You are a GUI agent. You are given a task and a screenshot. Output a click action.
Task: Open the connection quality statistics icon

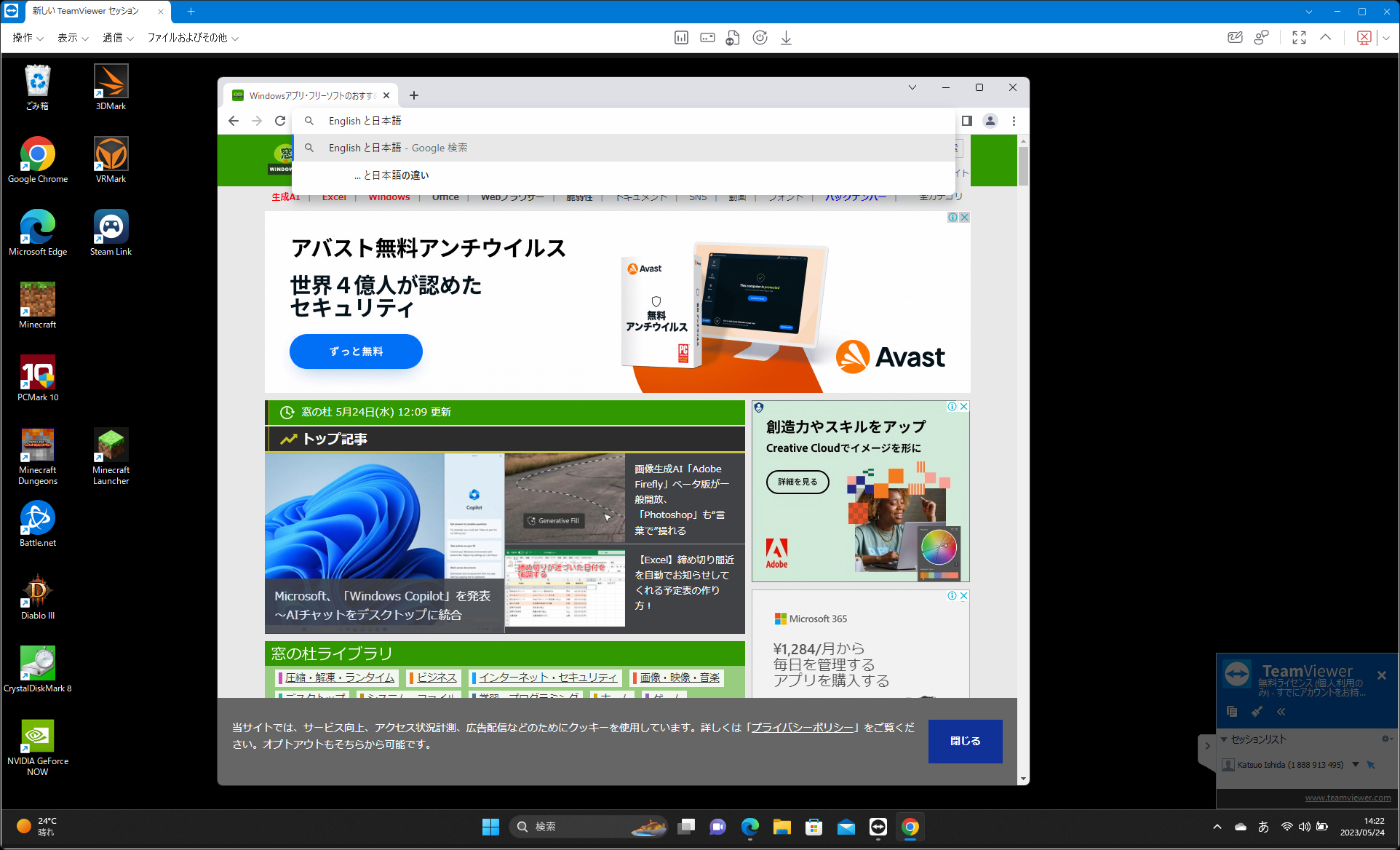click(x=681, y=37)
